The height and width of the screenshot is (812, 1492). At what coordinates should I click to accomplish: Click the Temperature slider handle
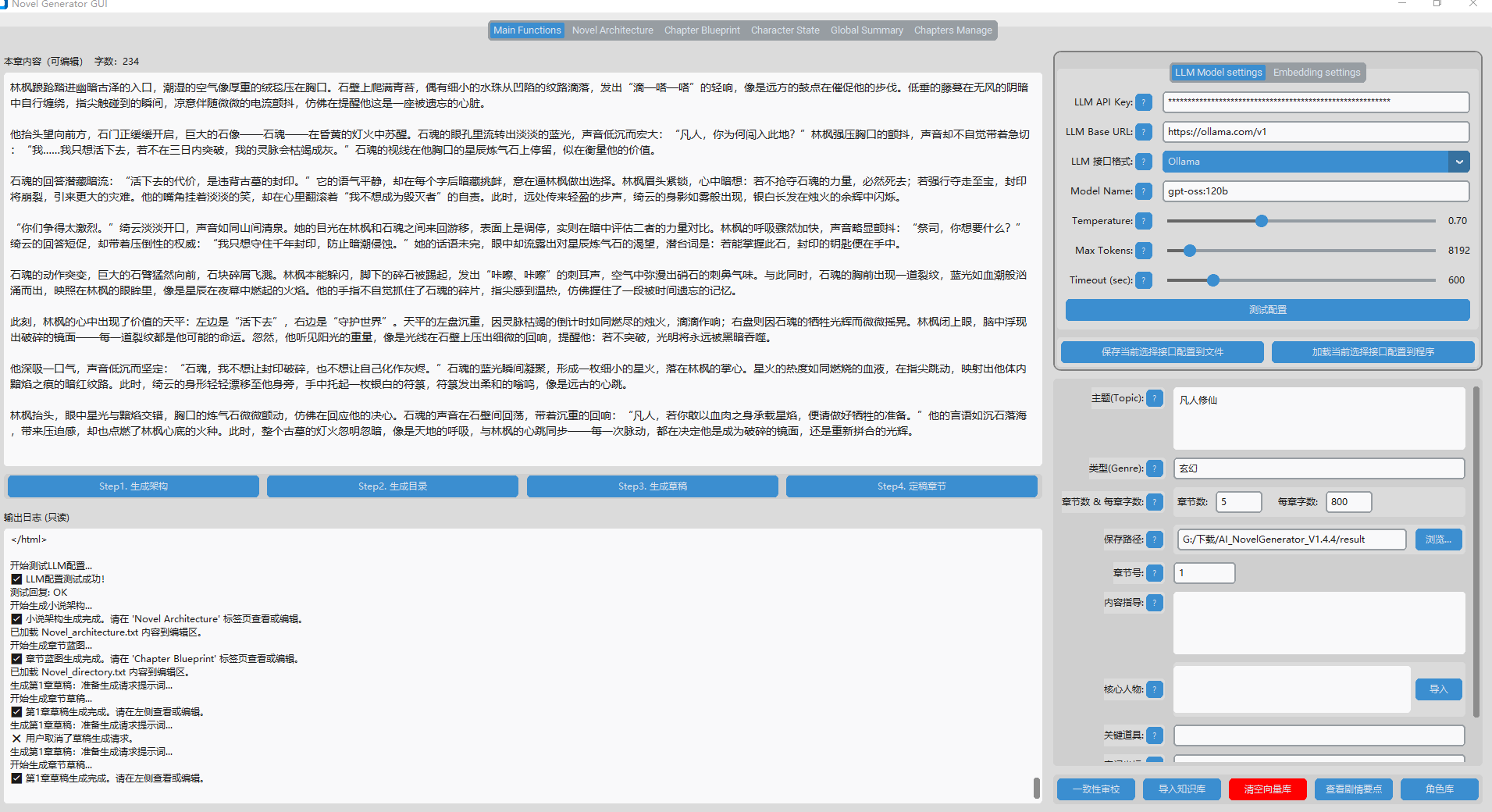pos(1262,221)
